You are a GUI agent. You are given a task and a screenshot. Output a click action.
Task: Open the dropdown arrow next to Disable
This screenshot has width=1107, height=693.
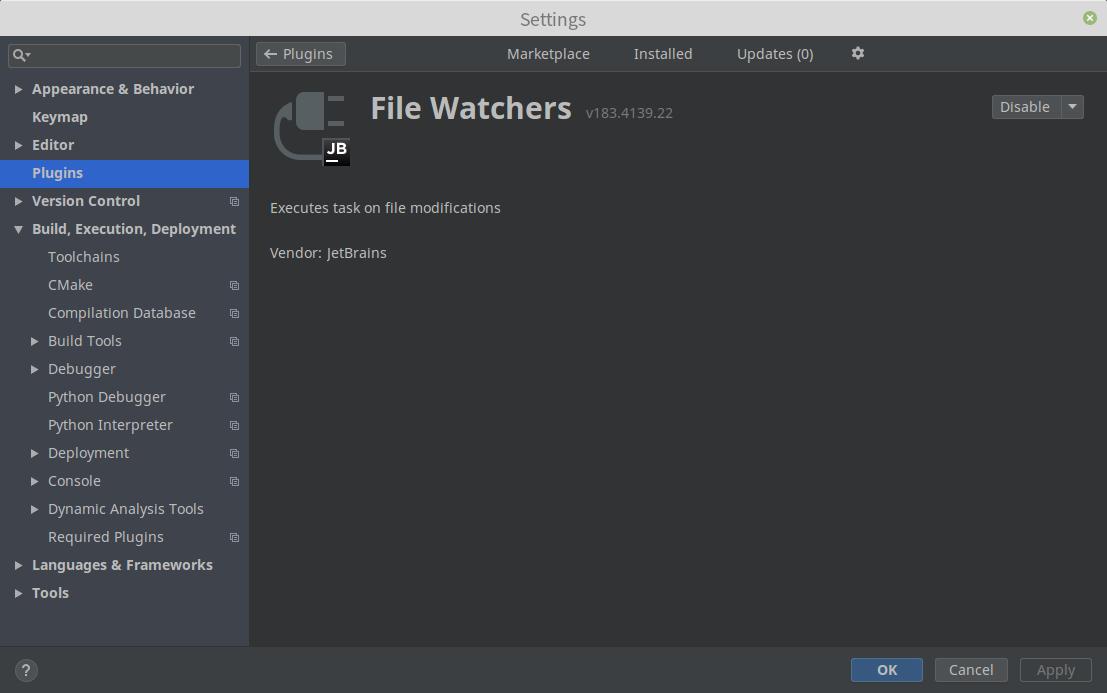[x=1074, y=106]
